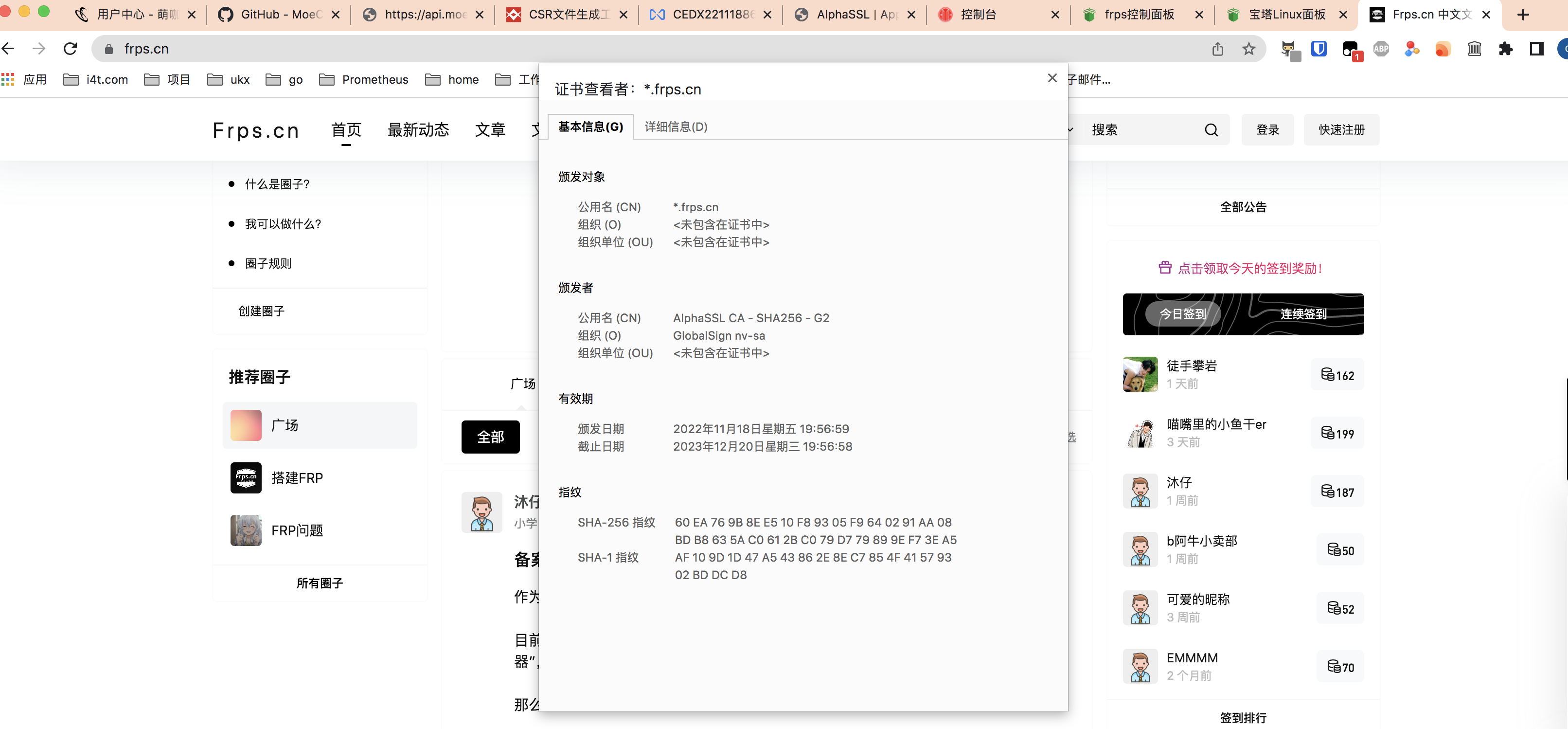This screenshot has width=1568, height=729.
Task: Open the cat-face extension icon
Action: coord(1289,50)
